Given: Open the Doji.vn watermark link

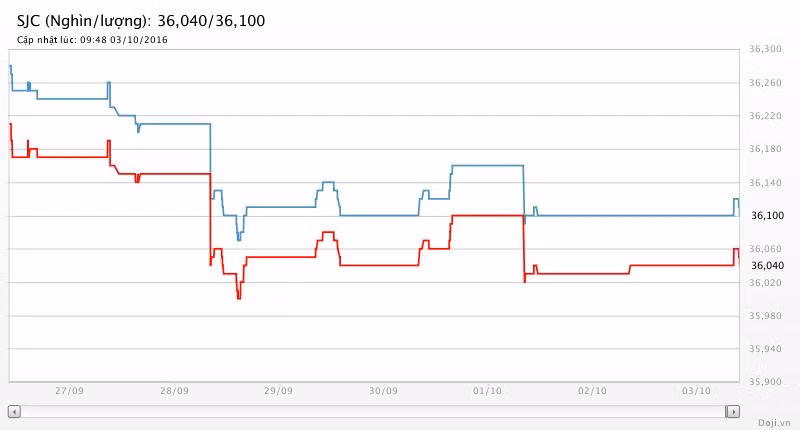Looking at the screenshot, I should point(773,422).
